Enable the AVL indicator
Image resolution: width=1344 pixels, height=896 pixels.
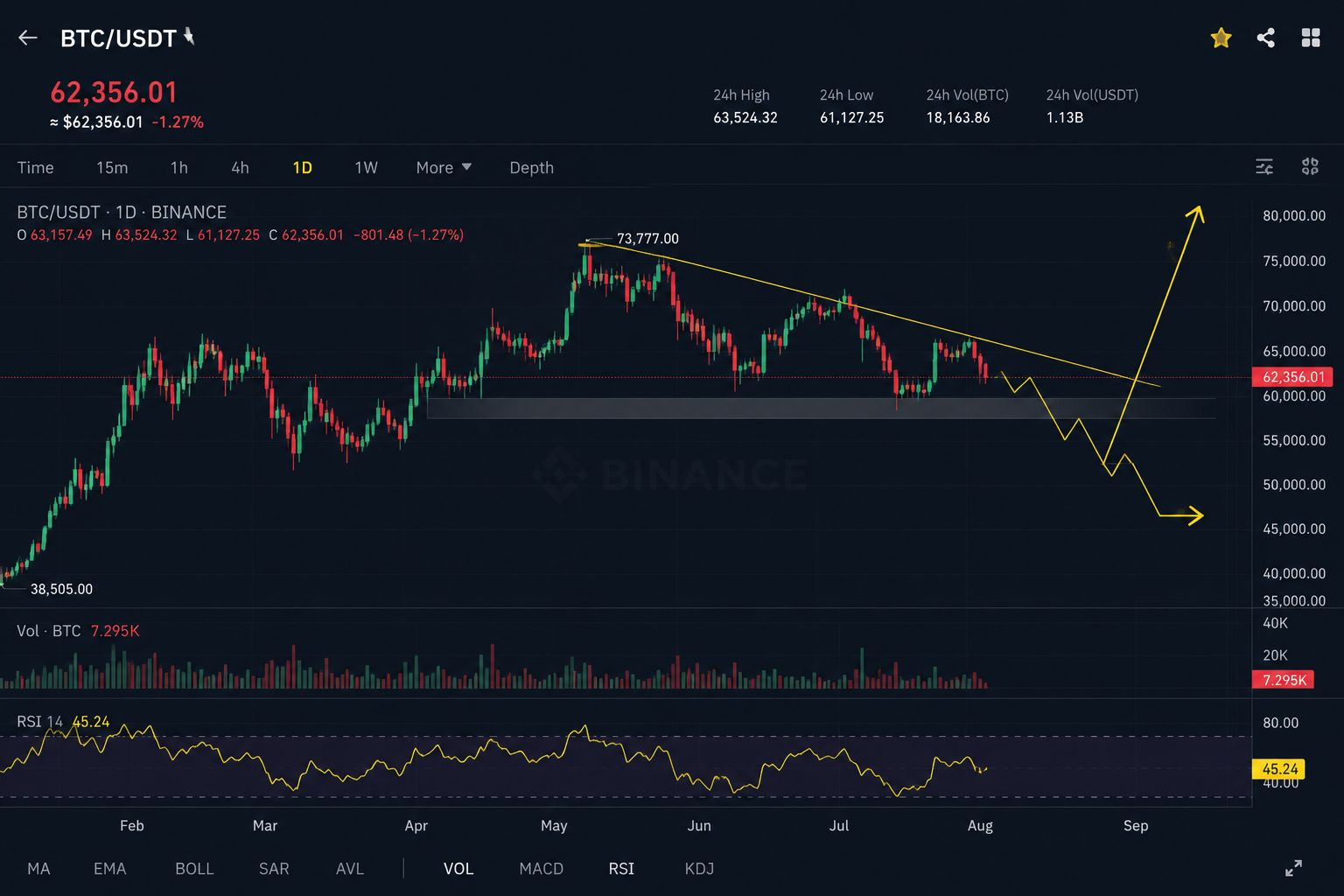tap(350, 869)
